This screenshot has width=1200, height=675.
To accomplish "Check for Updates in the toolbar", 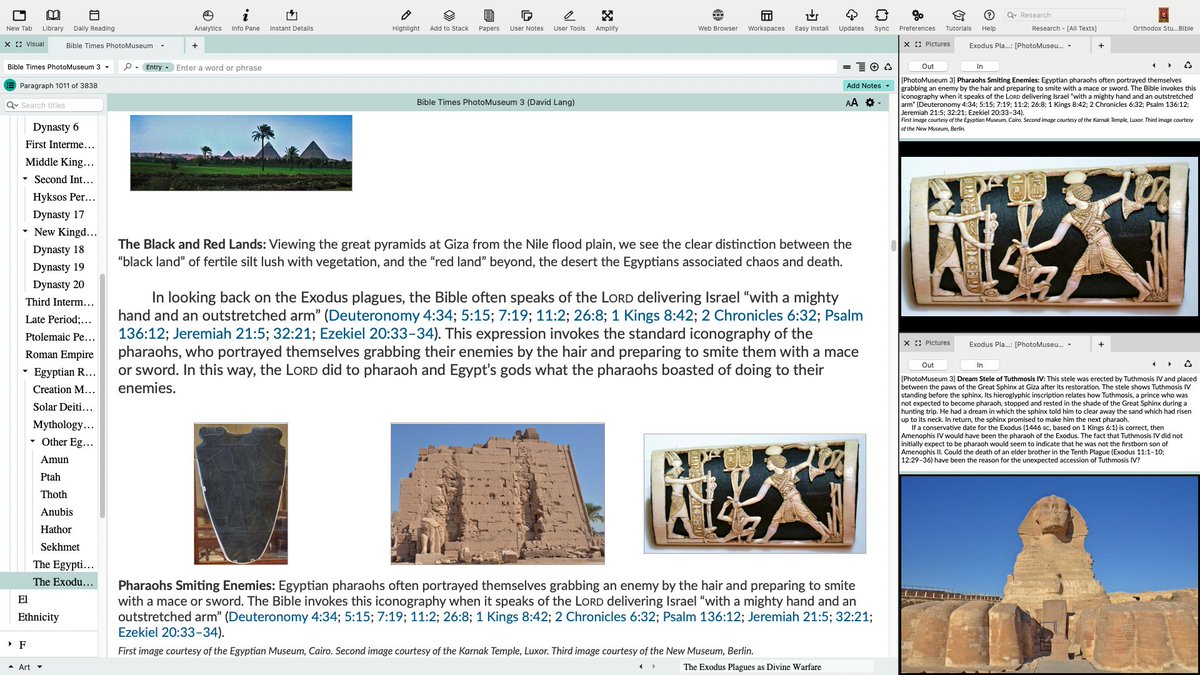I will [x=851, y=19].
